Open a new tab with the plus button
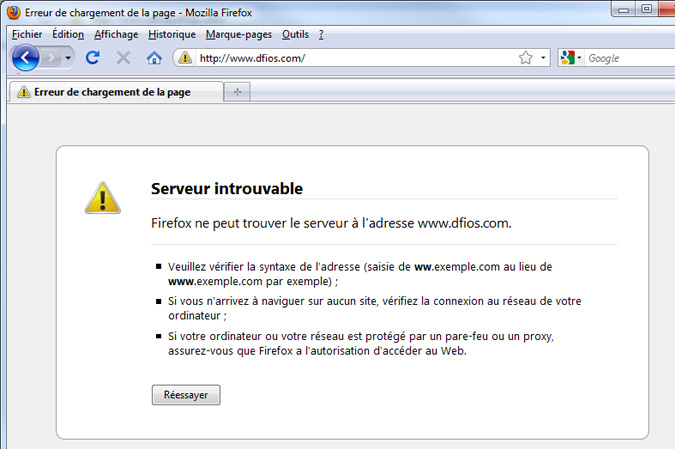Image resolution: width=675 pixels, height=449 pixels. pyautogui.click(x=237, y=92)
